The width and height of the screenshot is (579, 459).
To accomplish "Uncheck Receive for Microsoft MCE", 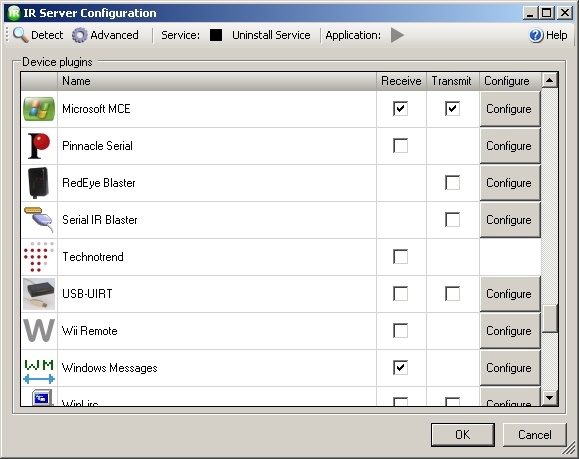I will click(401, 109).
